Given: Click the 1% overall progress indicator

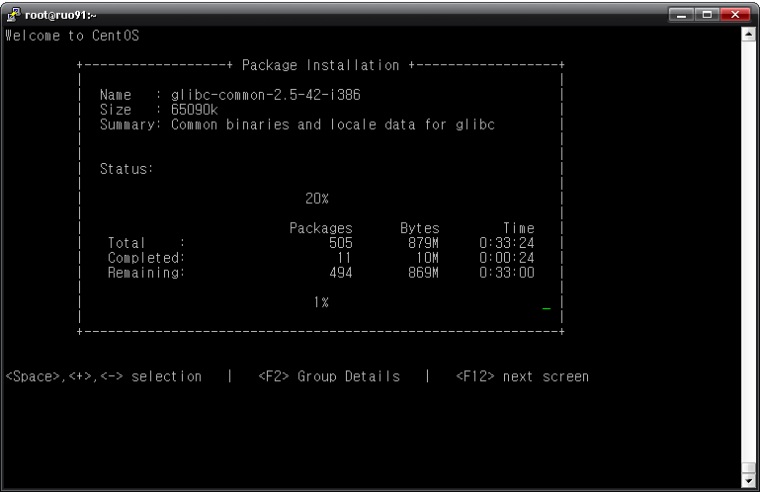Looking at the screenshot, I should tap(321, 302).
